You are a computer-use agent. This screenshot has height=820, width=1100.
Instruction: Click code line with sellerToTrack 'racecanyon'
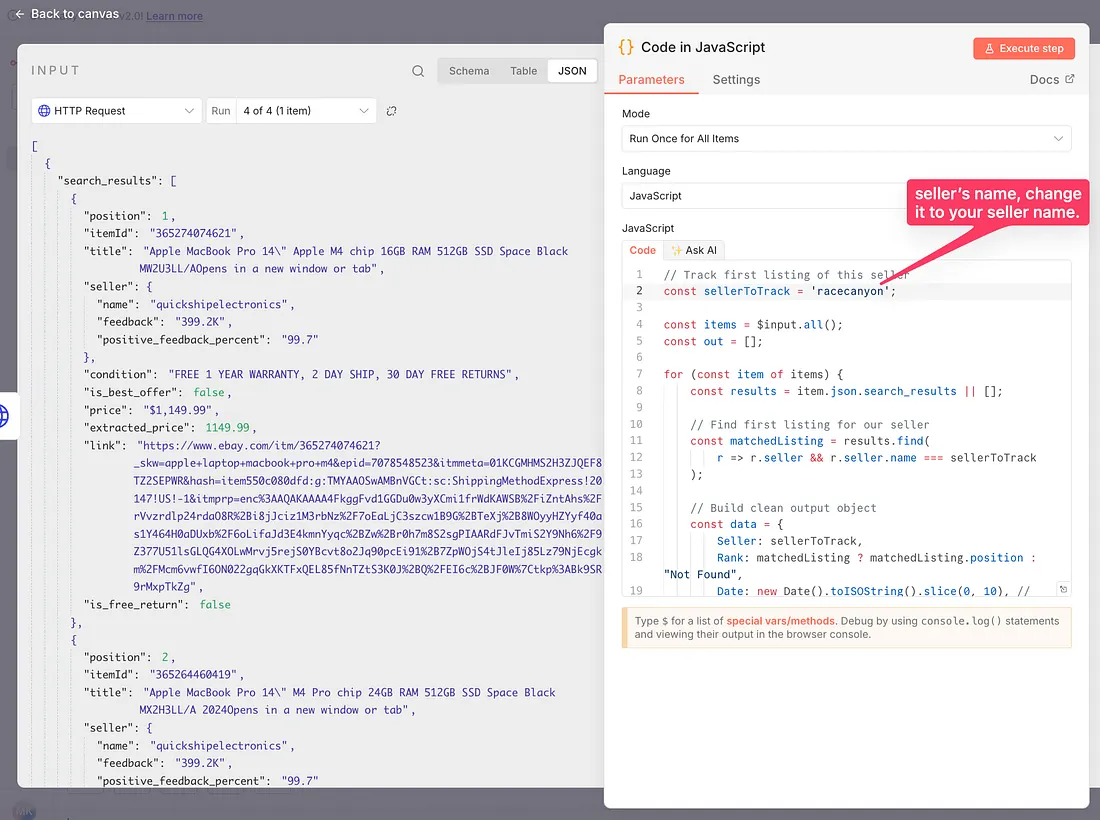coord(780,291)
